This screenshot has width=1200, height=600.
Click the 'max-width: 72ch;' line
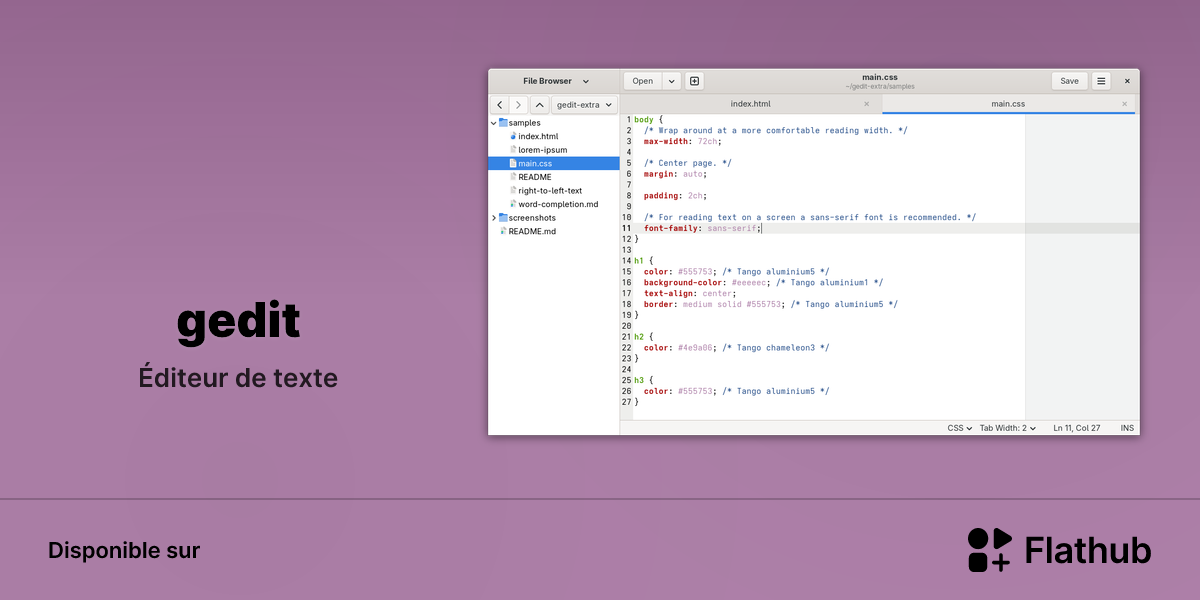coord(682,141)
